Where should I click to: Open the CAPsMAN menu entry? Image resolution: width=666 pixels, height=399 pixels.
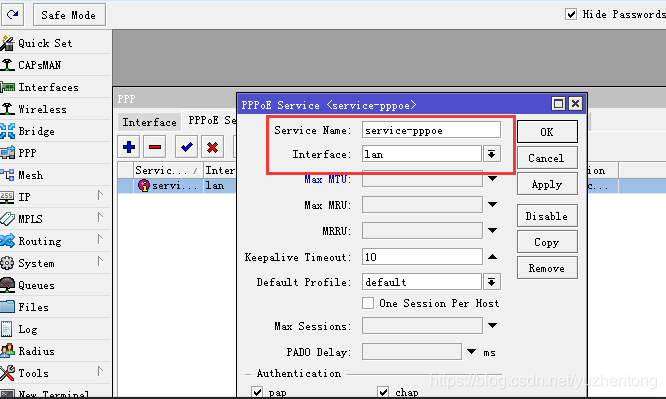coord(39,65)
